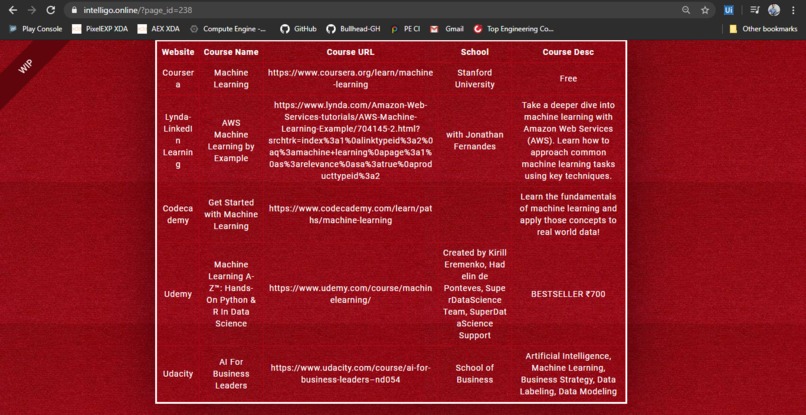Click the coursera.org machine-learning URL
Screen dimensions: 806x415
pyautogui.click(x=350, y=79)
